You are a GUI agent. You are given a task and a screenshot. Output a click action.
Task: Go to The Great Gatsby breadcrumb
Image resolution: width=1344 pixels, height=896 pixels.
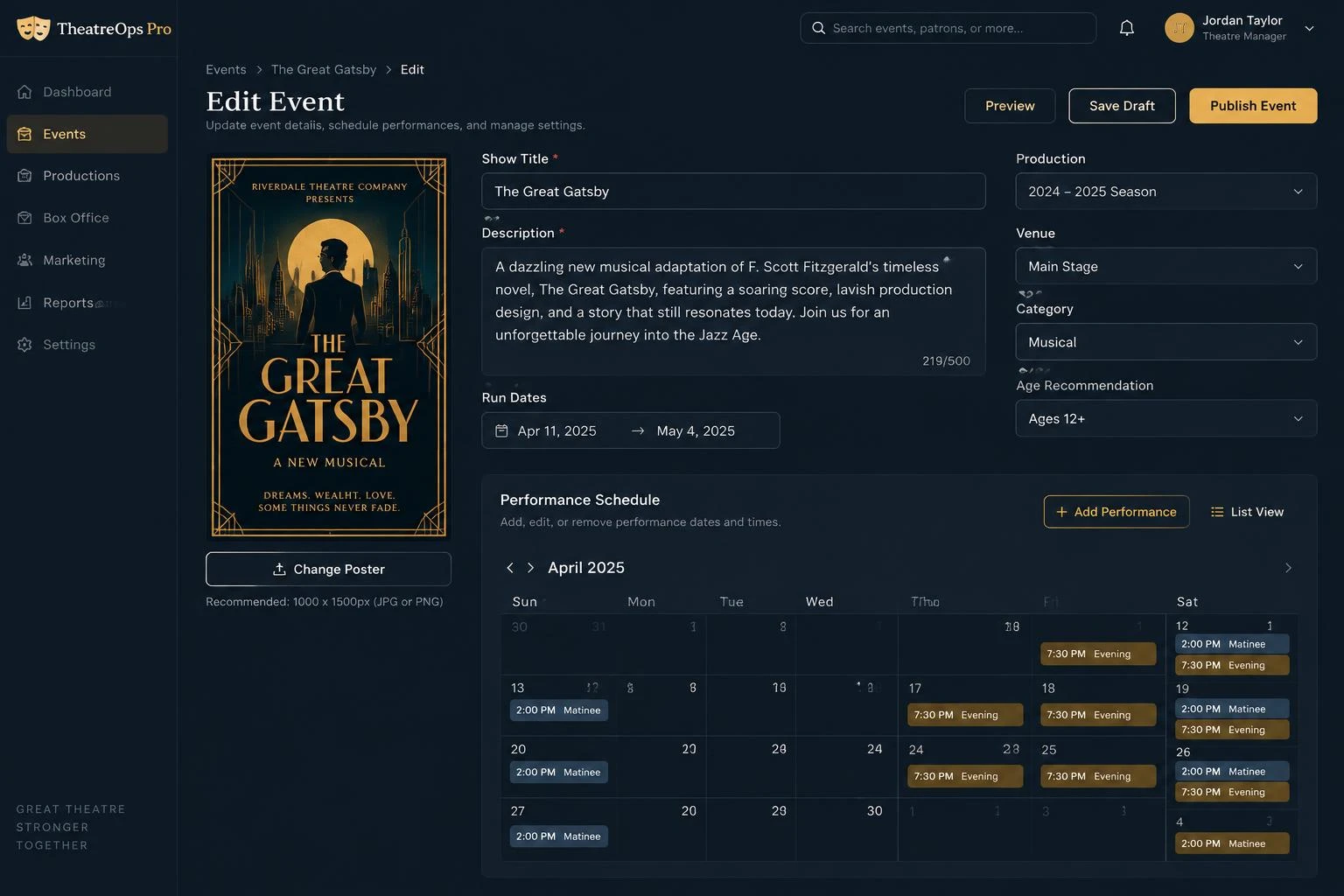click(x=324, y=69)
